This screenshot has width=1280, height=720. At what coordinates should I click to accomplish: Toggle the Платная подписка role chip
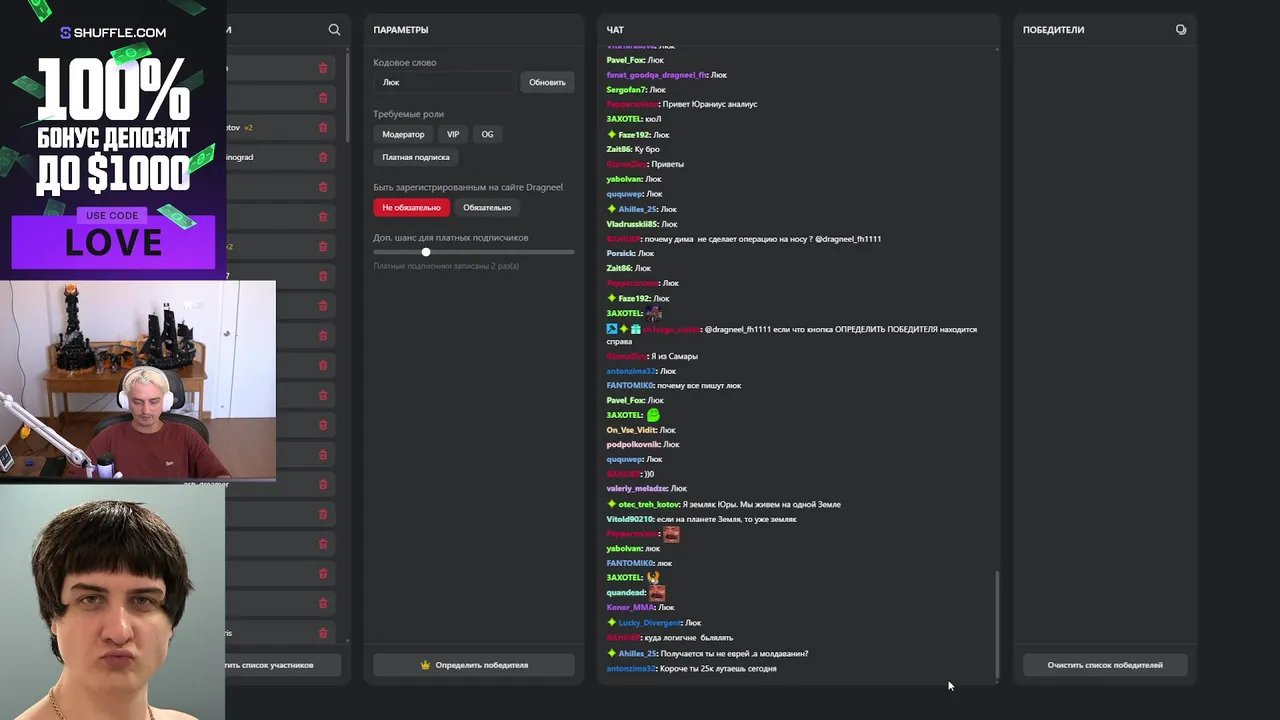[x=415, y=157]
